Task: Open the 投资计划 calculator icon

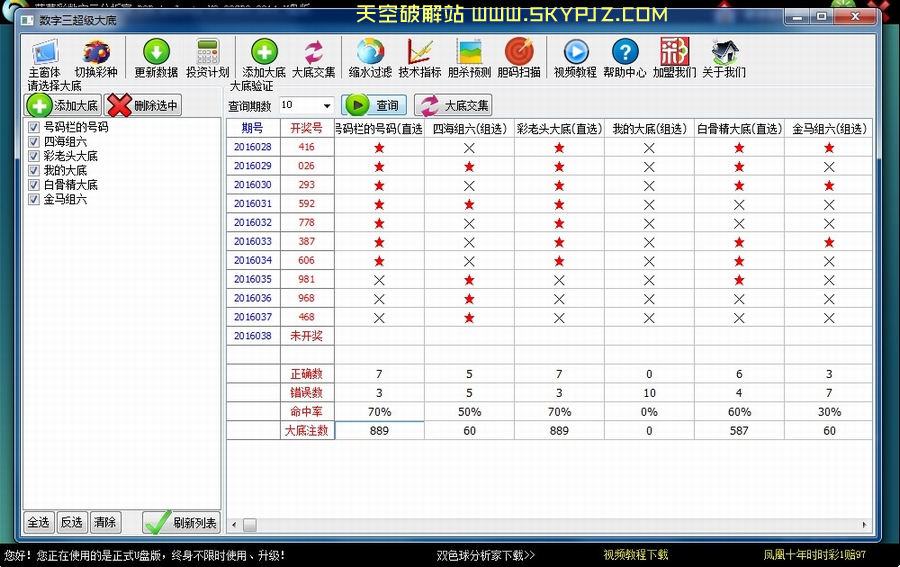Action: pos(207,53)
